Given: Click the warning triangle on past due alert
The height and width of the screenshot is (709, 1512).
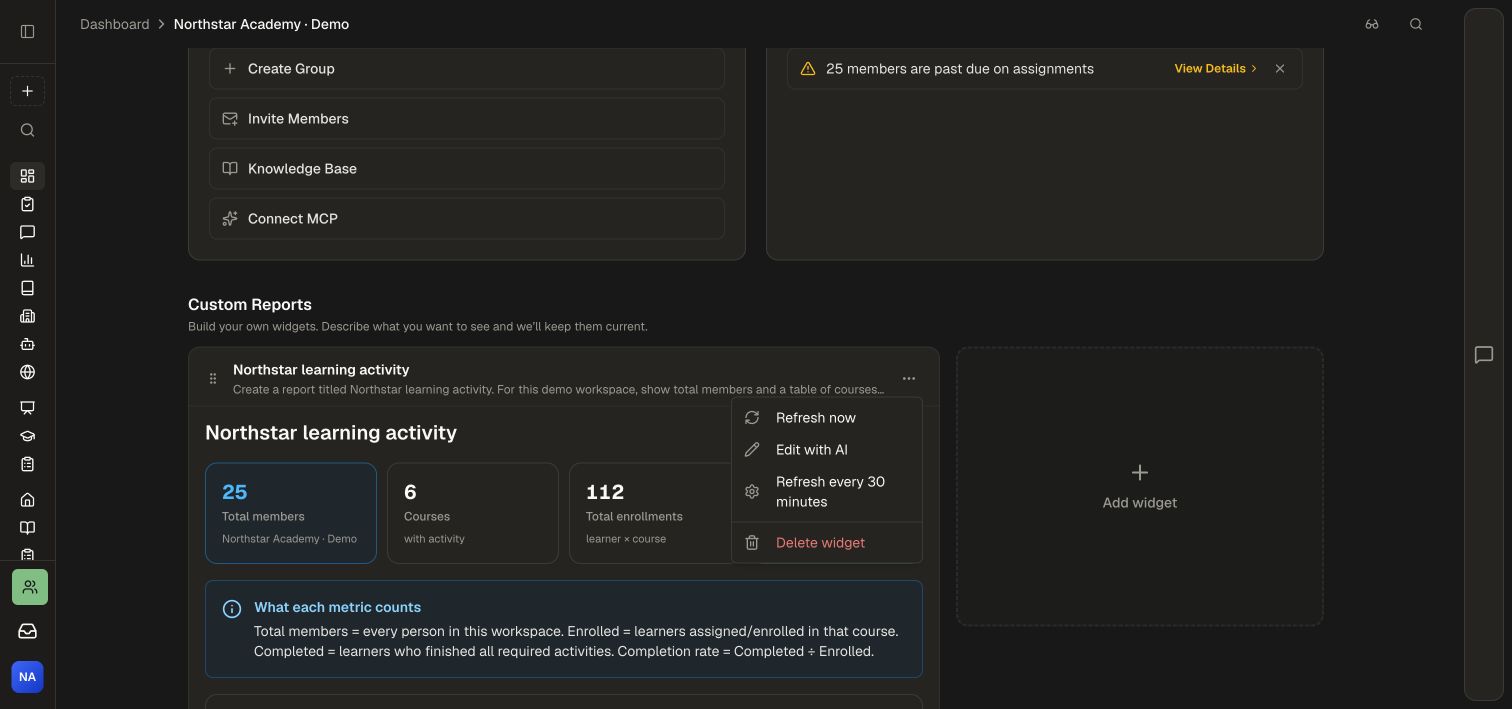Looking at the screenshot, I should (x=808, y=69).
